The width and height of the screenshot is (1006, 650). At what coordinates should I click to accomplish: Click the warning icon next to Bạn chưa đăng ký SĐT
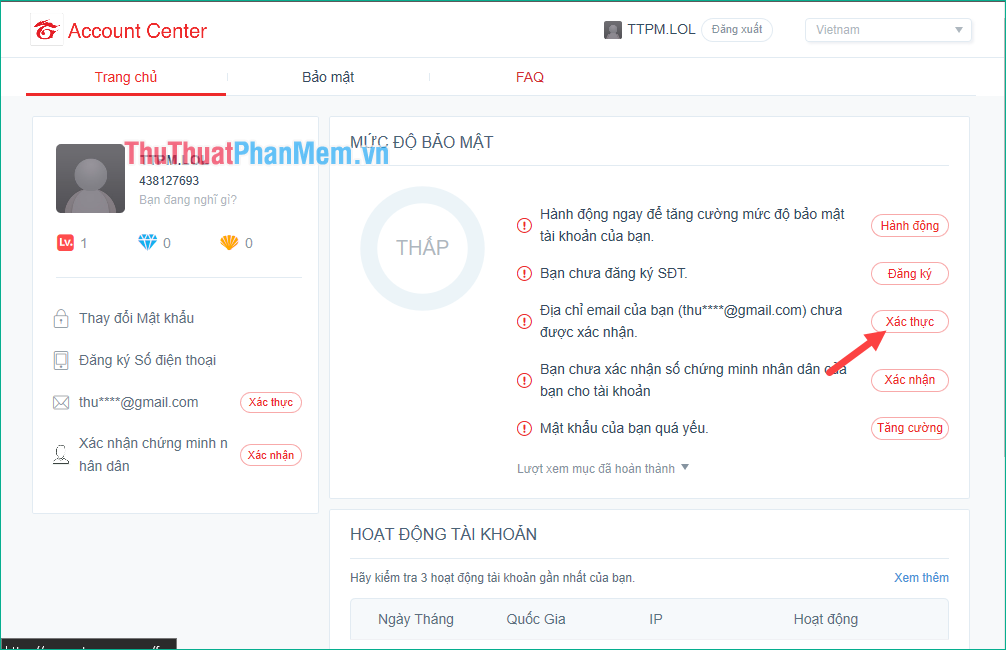point(524,273)
